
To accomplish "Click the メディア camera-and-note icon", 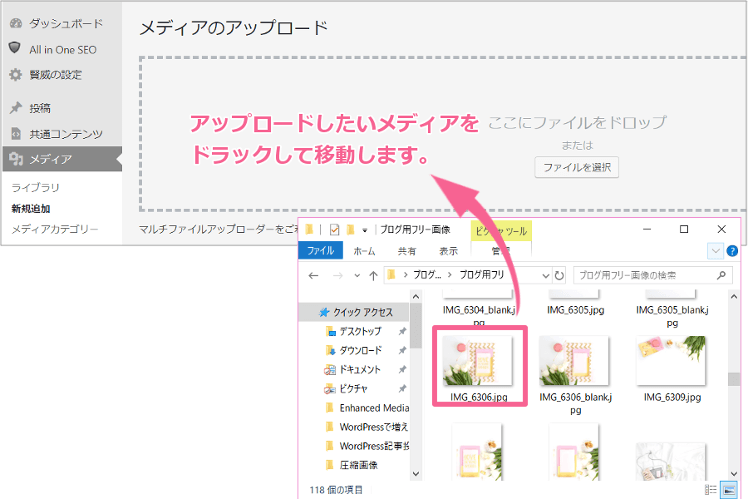I will 16,159.
